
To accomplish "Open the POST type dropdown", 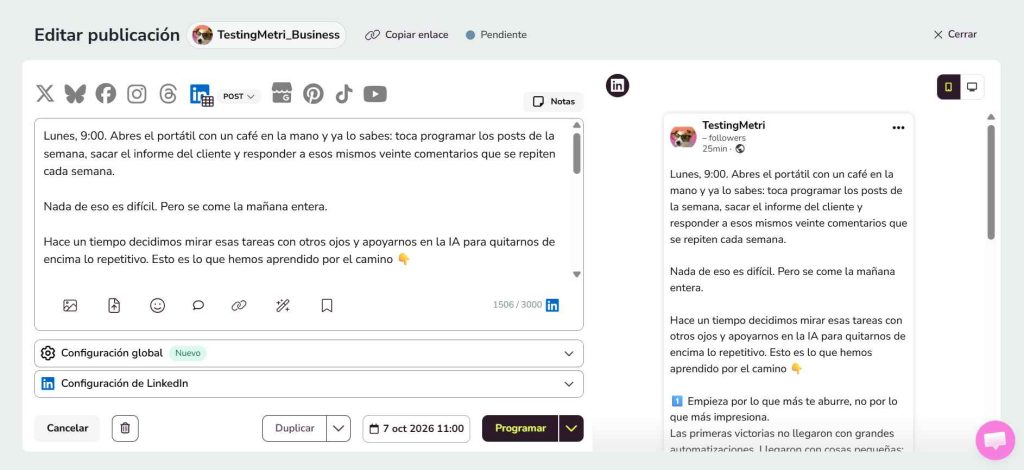I will 239,96.
